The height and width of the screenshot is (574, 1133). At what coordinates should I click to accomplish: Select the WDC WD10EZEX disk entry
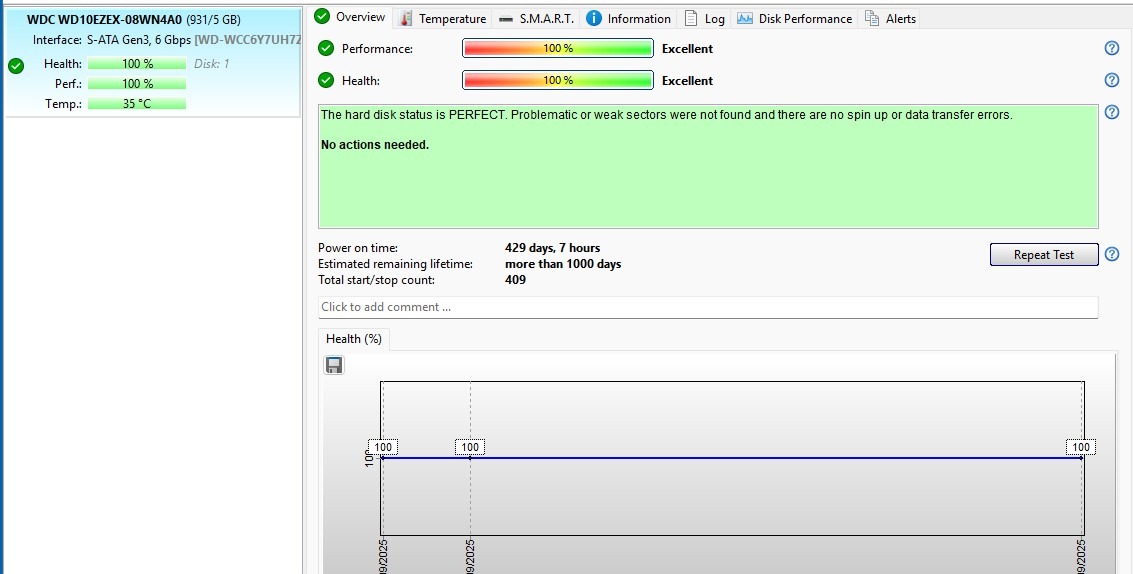tap(152, 20)
